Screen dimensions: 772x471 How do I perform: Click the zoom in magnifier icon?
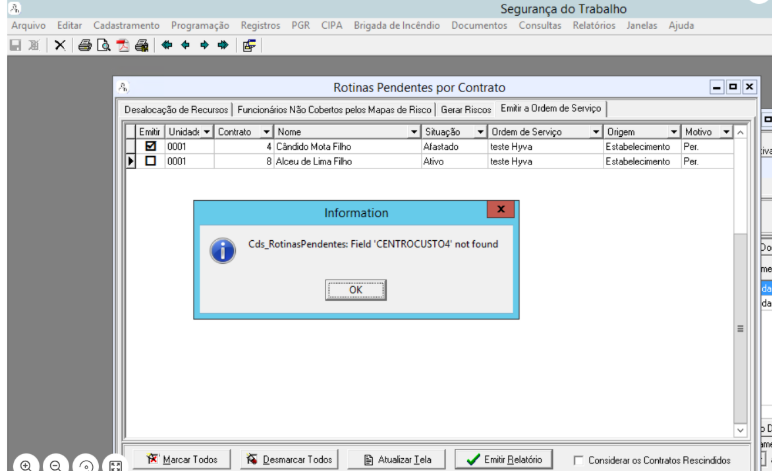pos(25,465)
